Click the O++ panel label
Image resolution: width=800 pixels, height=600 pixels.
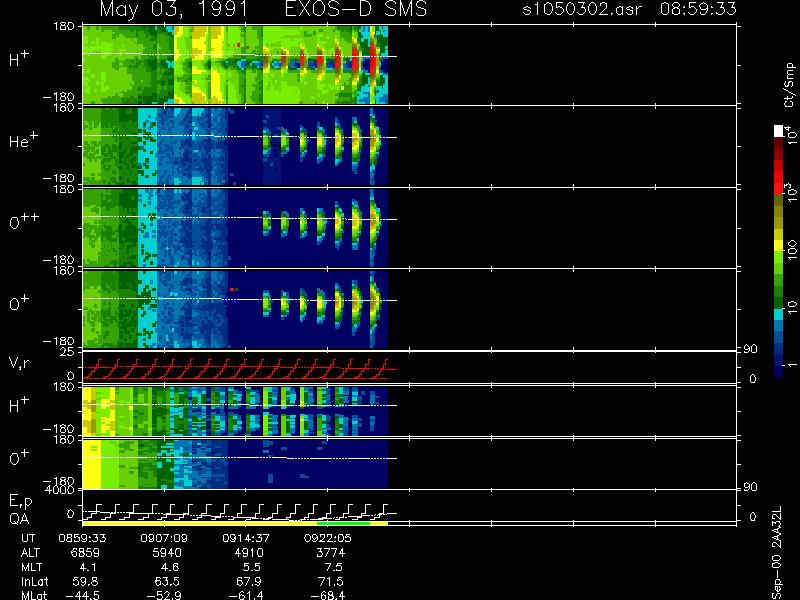24,220
